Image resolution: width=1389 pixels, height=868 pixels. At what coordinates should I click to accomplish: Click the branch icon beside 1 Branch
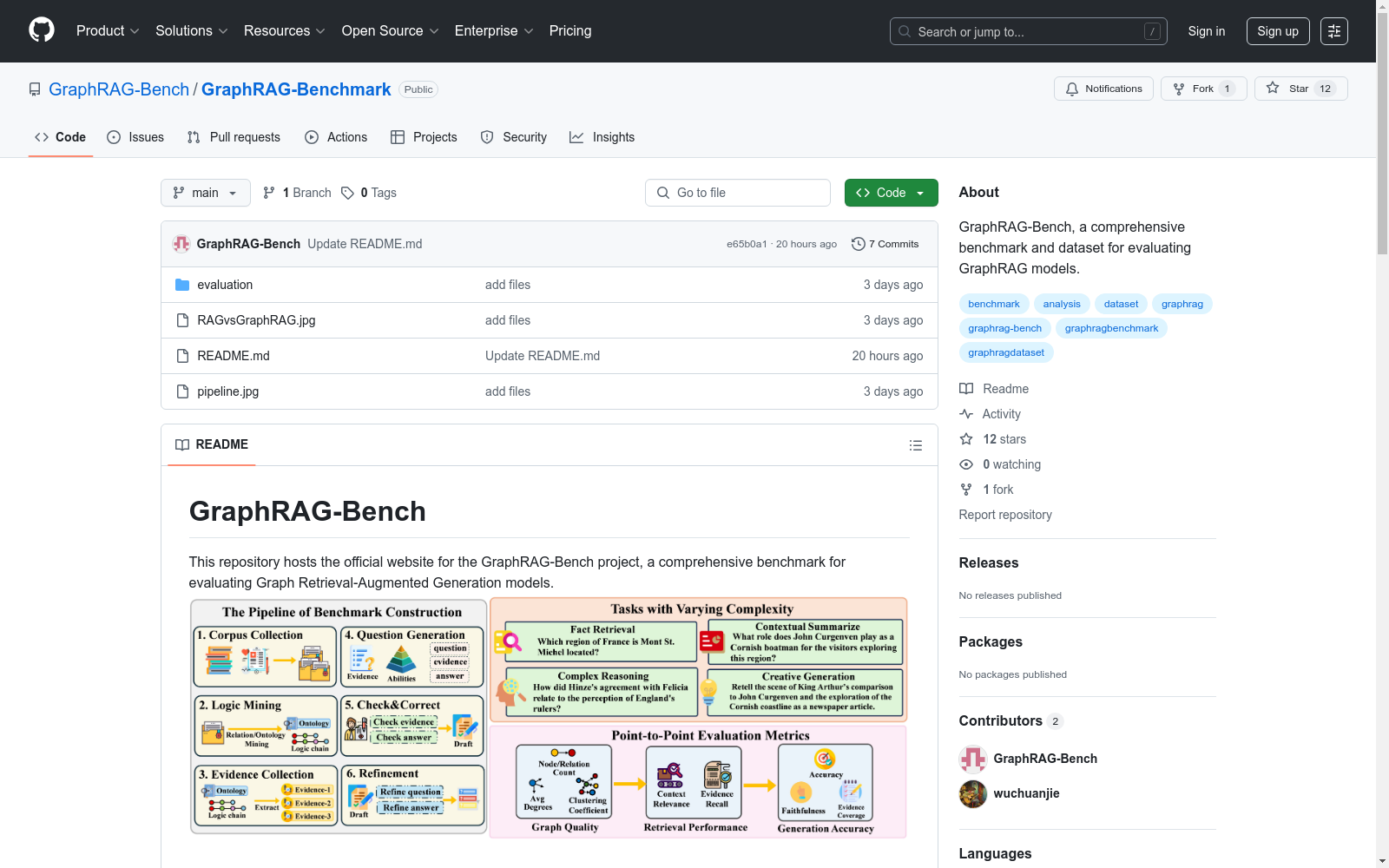(x=269, y=193)
